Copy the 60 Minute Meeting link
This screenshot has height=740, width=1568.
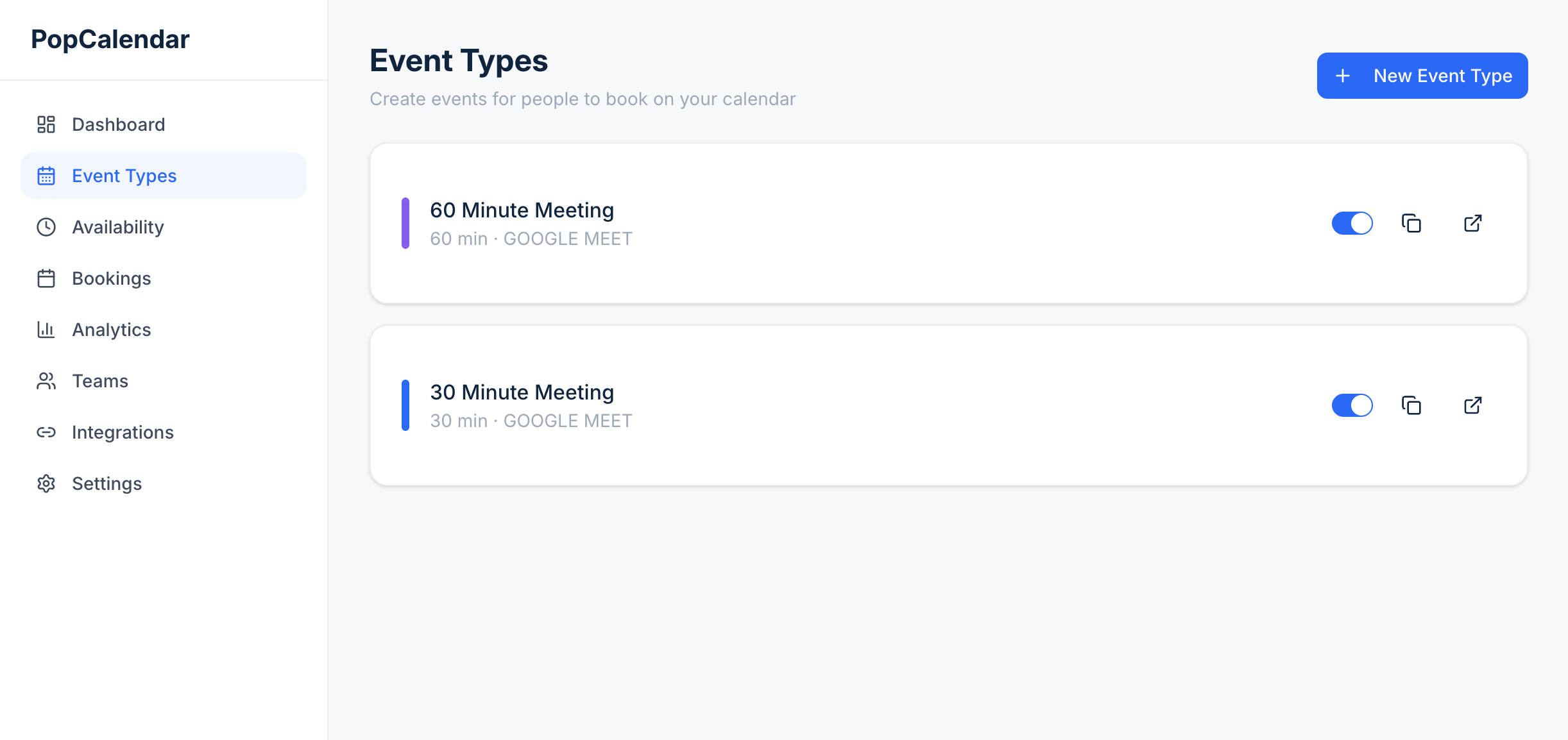[1411, 223]
